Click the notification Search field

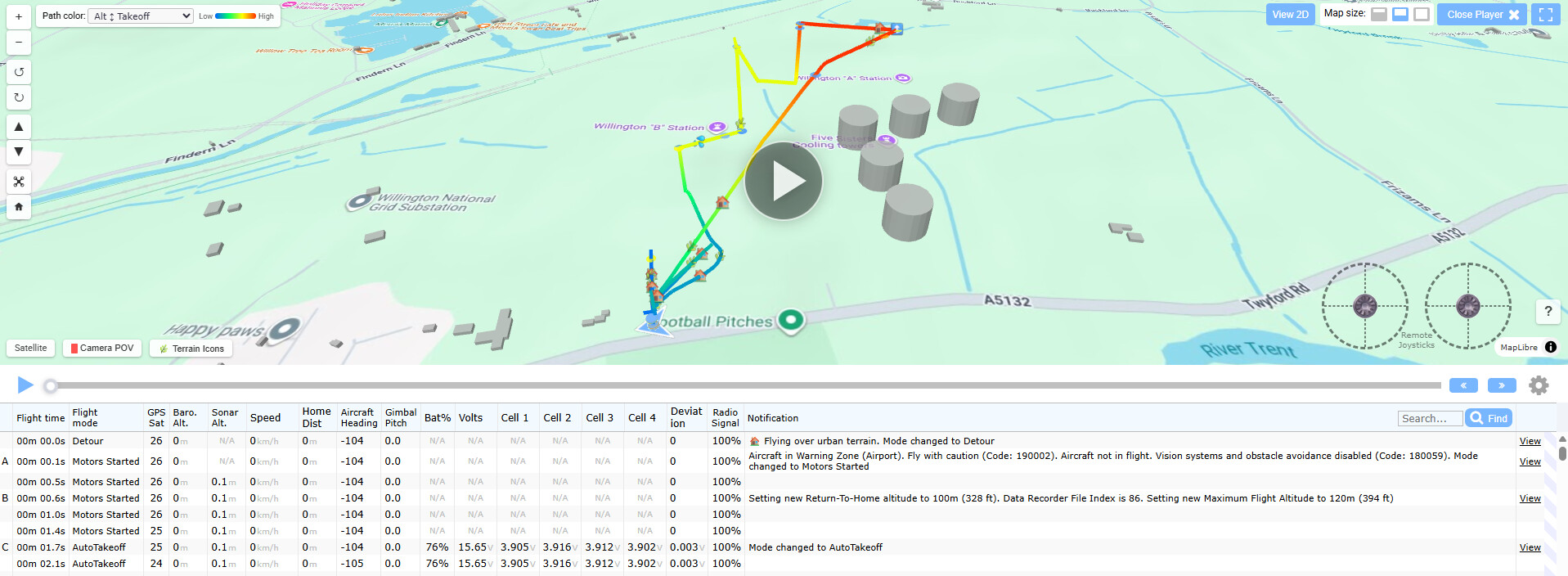click(1430, 418)
